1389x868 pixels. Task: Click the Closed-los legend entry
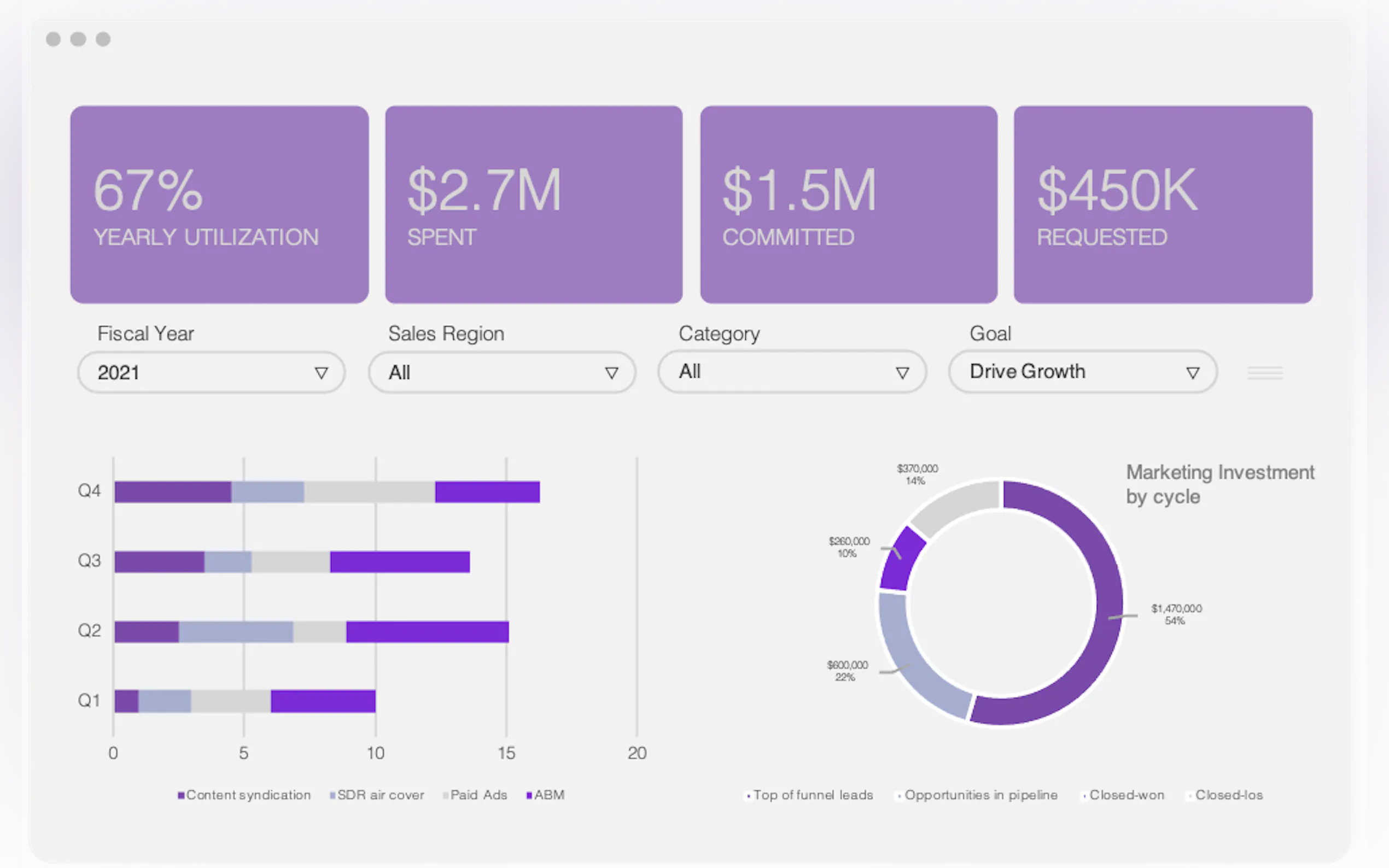coord(1228,795)
